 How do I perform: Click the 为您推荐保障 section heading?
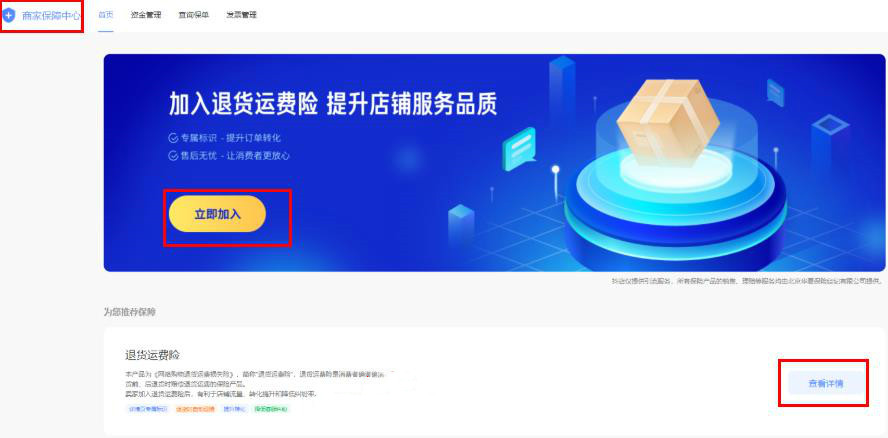pyautogui.click(x=130, y=312)
